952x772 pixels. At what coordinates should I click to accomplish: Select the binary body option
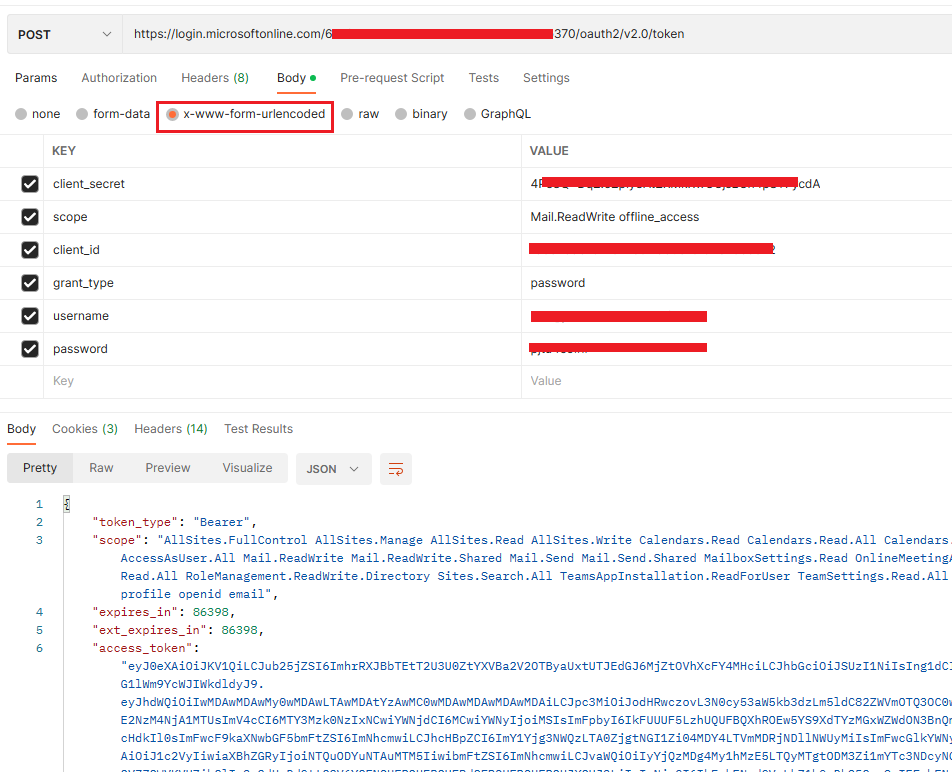401,114
